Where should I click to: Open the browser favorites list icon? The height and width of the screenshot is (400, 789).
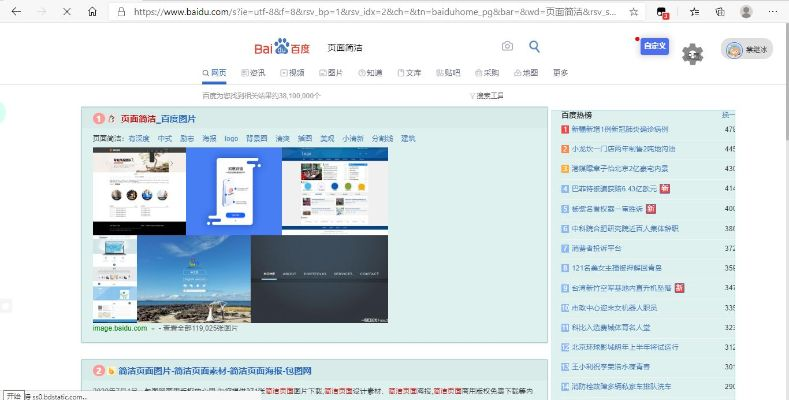pyautogui.click(x=694, y=12)
